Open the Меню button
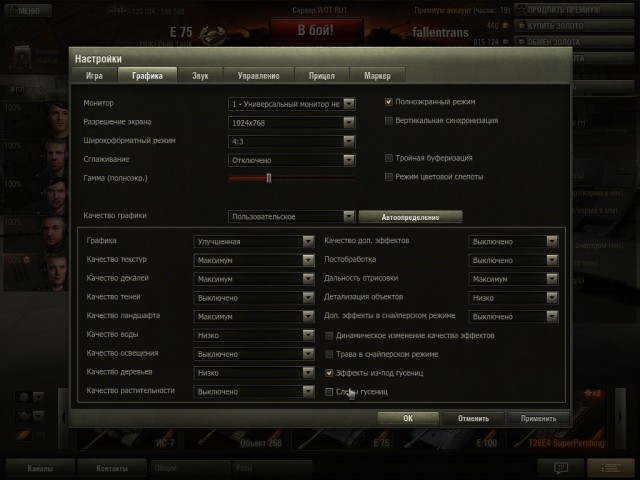 click(28, 10)
